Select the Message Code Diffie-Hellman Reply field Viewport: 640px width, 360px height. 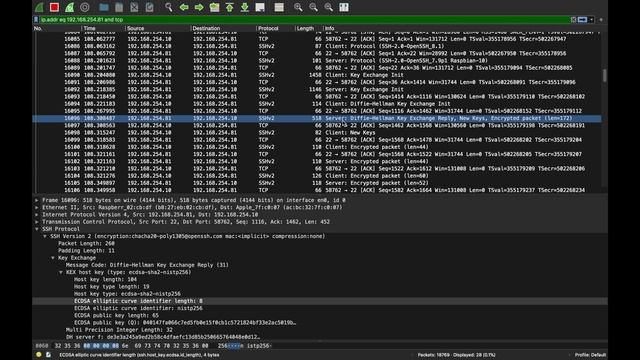tap(147, 265)
